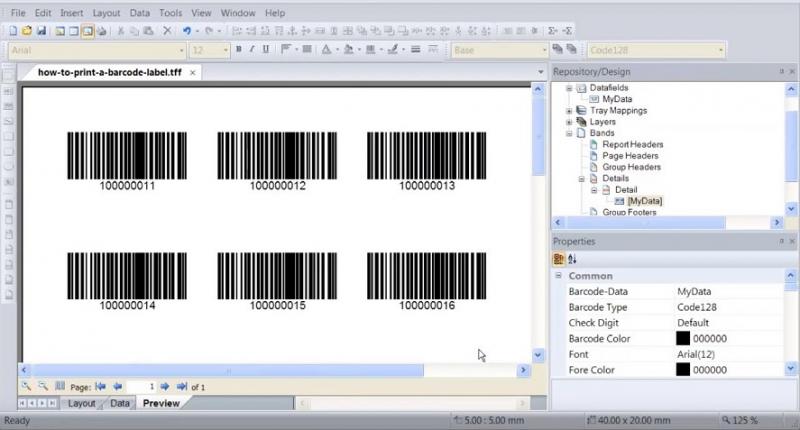Expand the Tray Mappings tree node
Screen dimensions: 800x430
(x=569, y=111)
